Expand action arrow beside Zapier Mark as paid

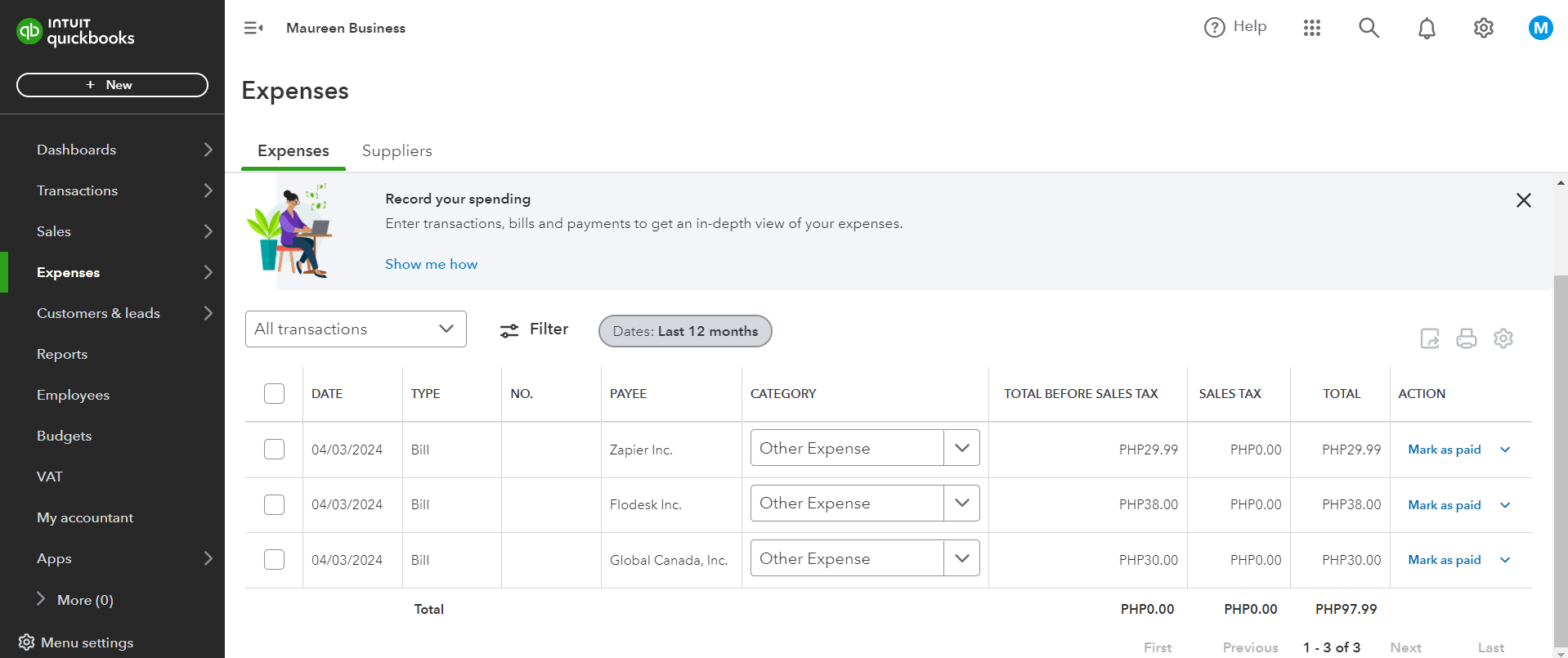pyautogui.click(x=1505, y=450)
